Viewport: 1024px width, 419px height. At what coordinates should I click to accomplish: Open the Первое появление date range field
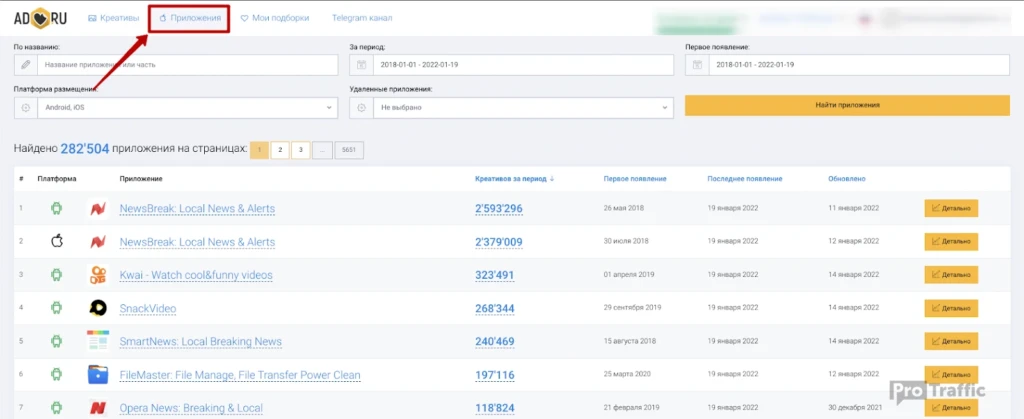click(859, 65)
